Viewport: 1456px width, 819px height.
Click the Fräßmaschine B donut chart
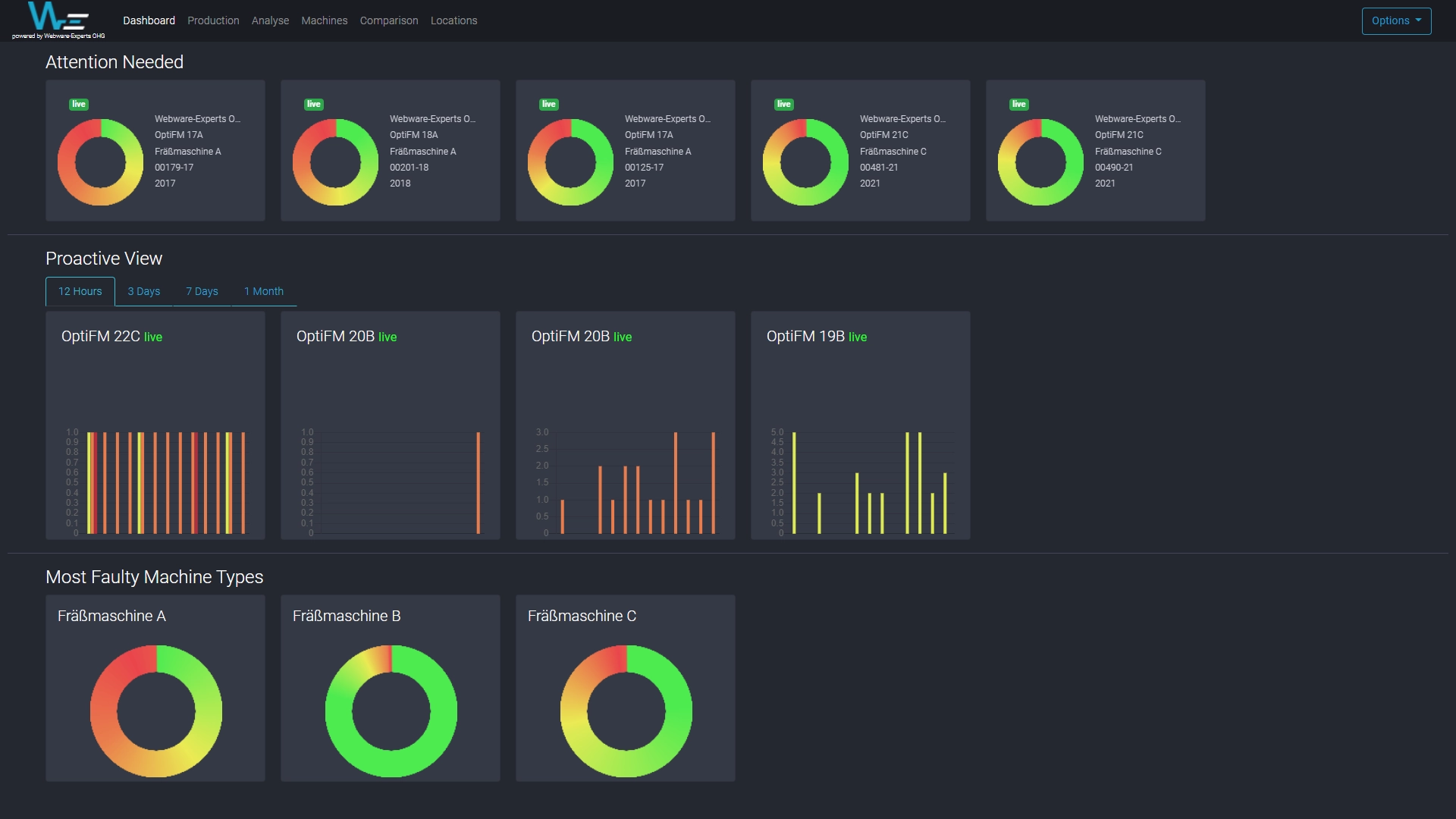[390, 711]
